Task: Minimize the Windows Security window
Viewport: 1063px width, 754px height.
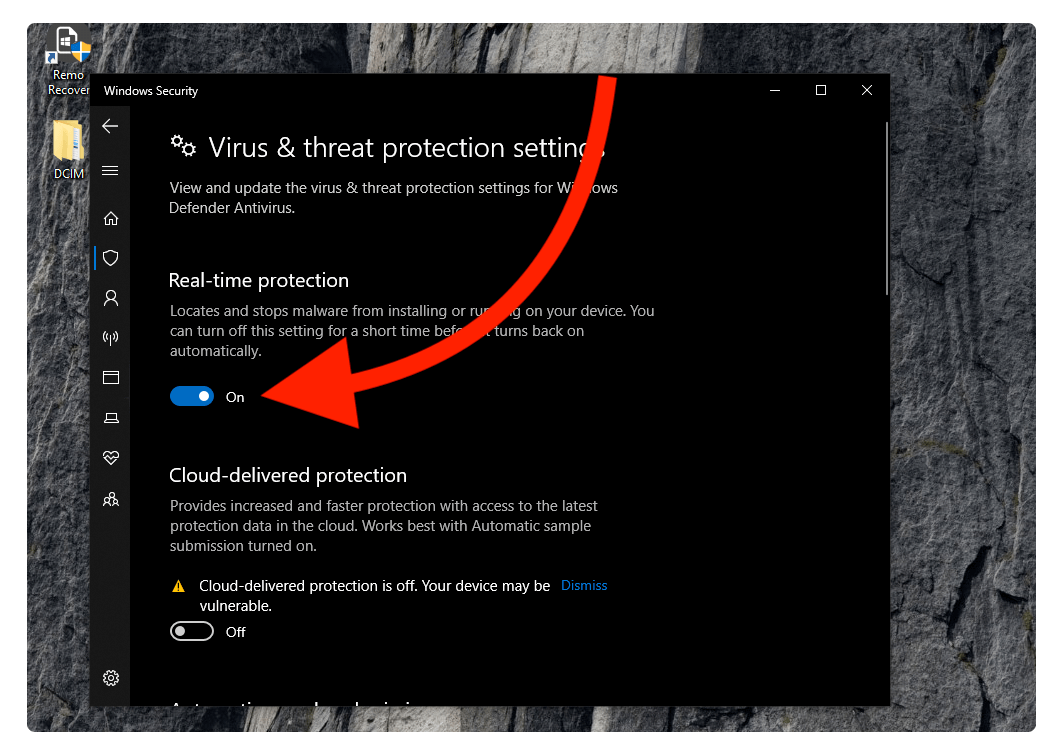Action: [x=775, y=90]
